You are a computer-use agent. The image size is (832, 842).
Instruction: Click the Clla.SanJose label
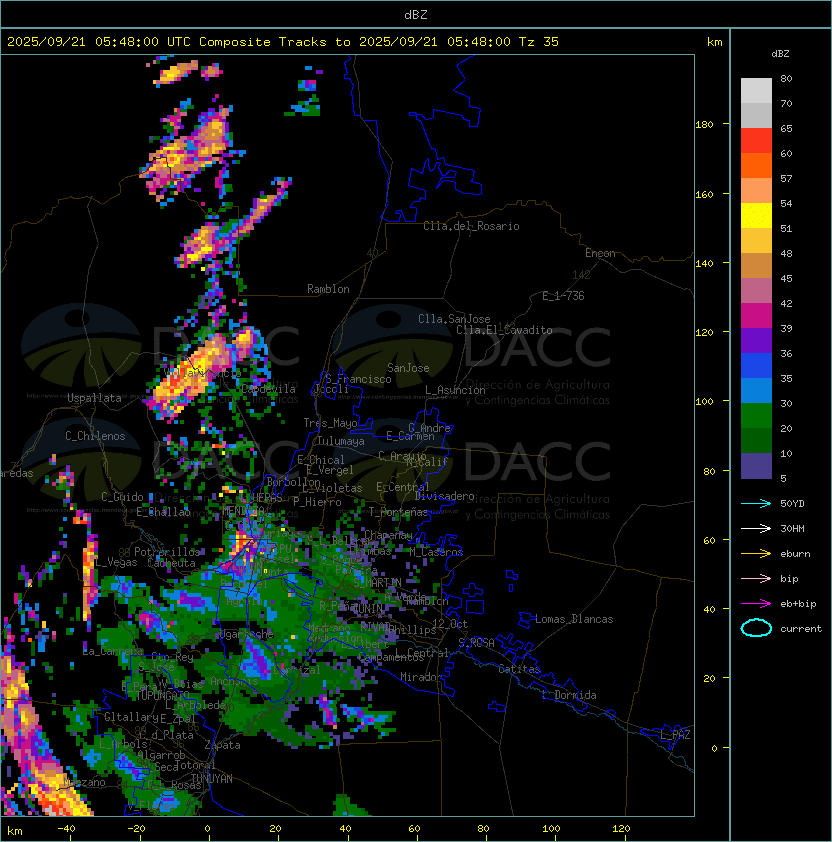tap(454, 319)
